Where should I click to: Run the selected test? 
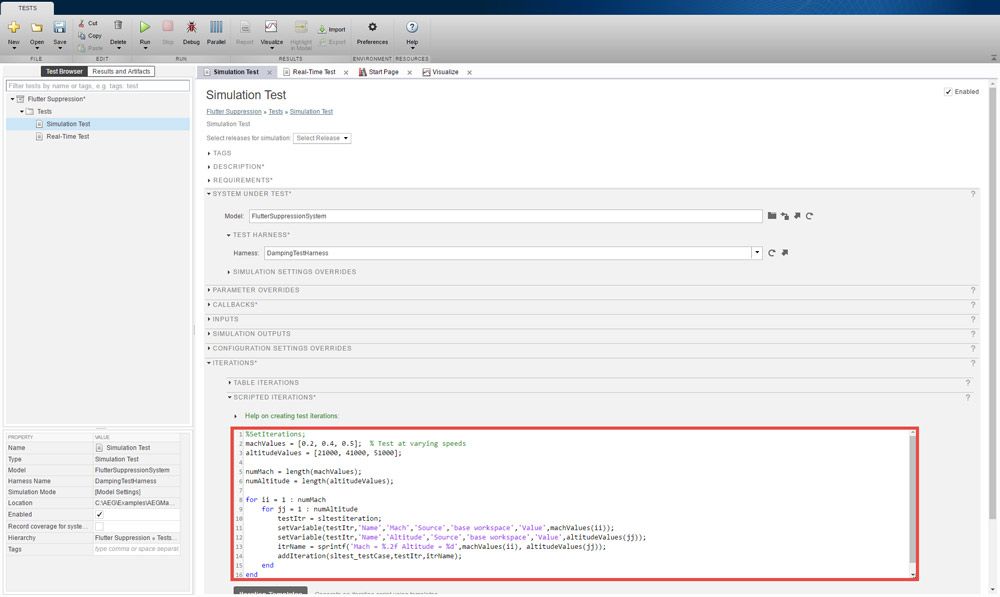pyautogui.click(x=144, y=29)
